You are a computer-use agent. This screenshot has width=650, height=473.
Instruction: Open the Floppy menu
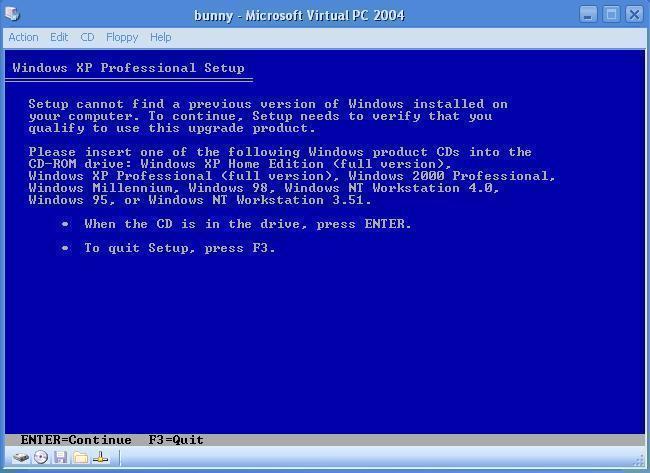click(x=122, y=37)
